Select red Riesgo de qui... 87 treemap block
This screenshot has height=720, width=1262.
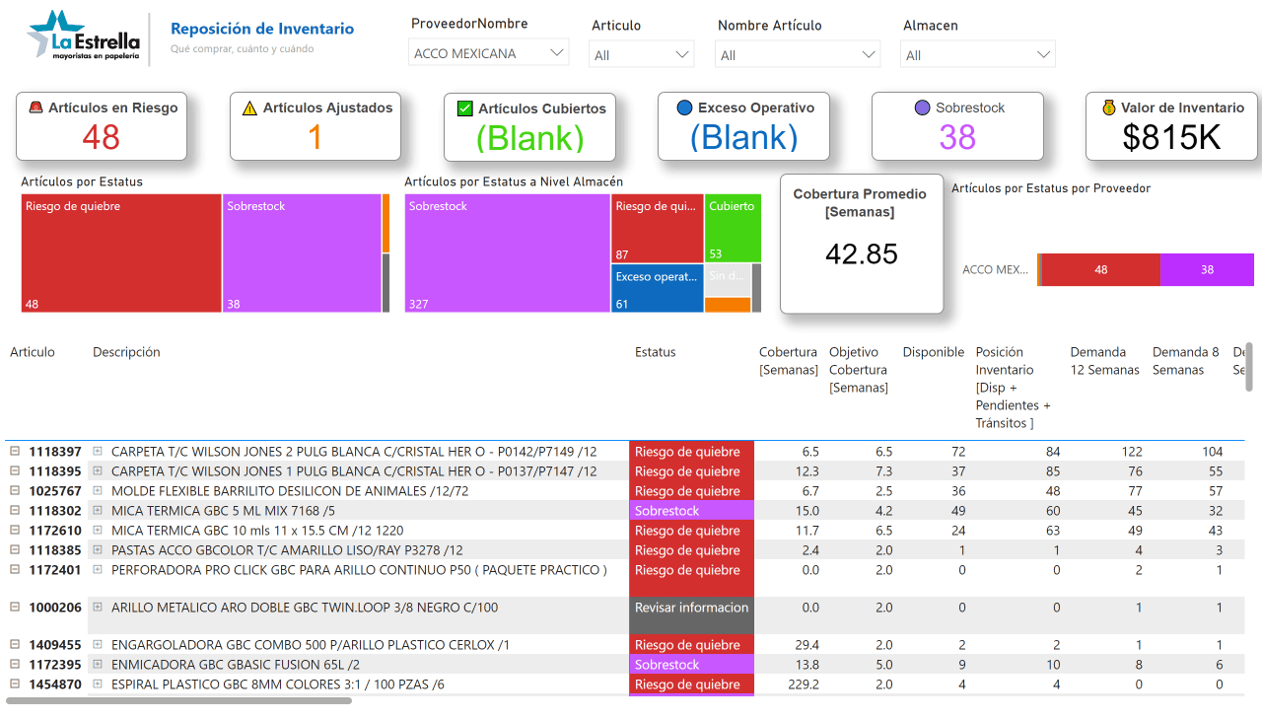pos(657,228)
